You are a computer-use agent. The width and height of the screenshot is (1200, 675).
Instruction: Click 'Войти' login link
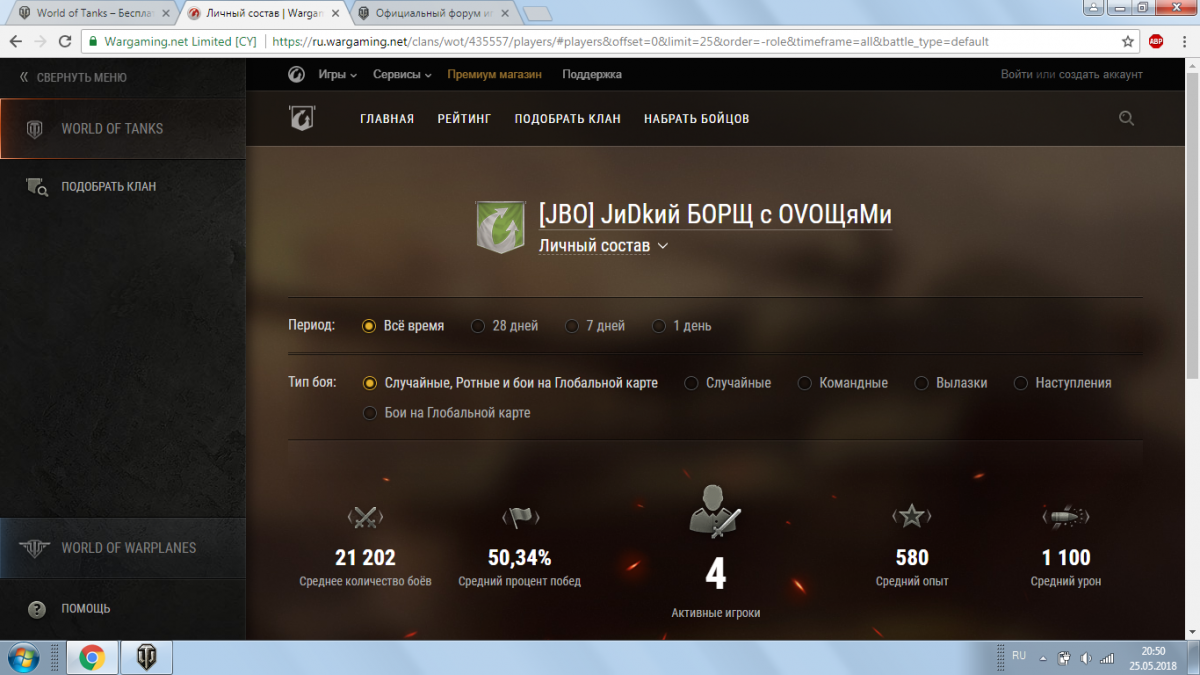[x=1016, y=75]
